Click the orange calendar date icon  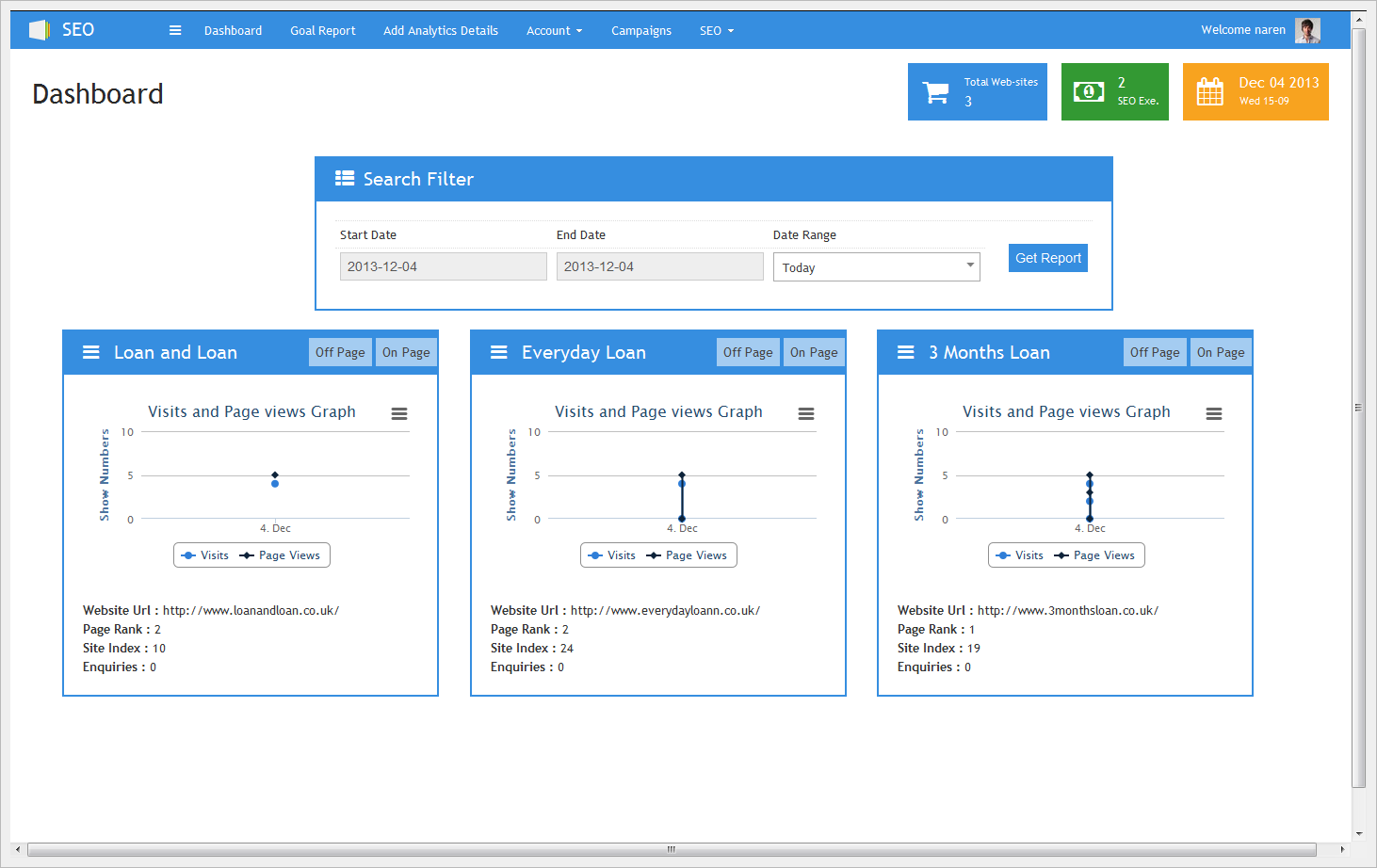1209,92
